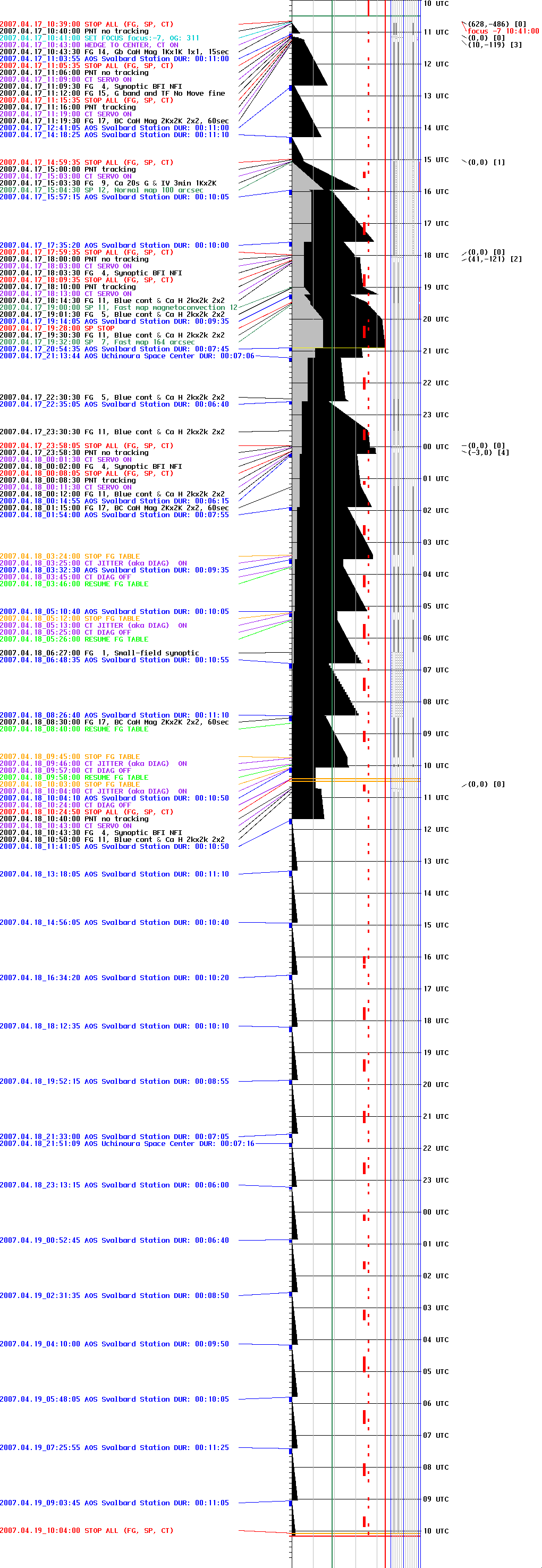Image resolution: width=542 pixels, height=1568 pixels.
Task: Click the (10,-119) [3] pointing label
Action: (x=494, y=45)
